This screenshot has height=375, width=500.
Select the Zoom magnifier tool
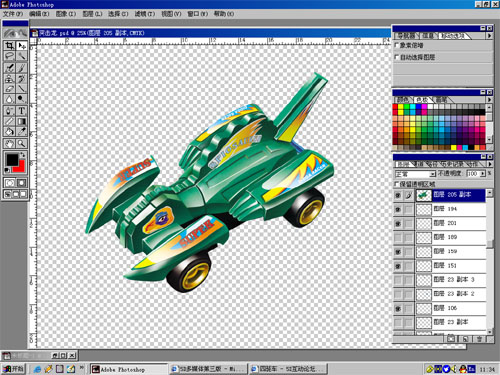[21, 144]
